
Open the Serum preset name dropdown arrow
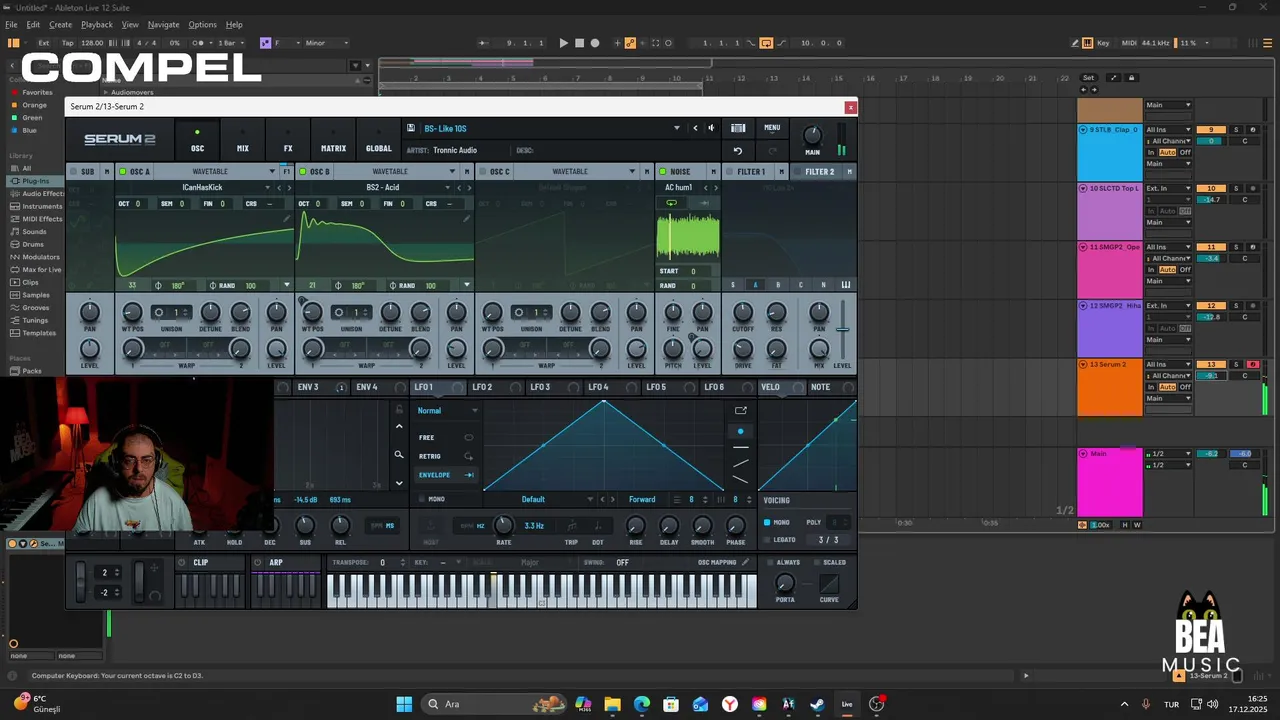pos(677,128)
